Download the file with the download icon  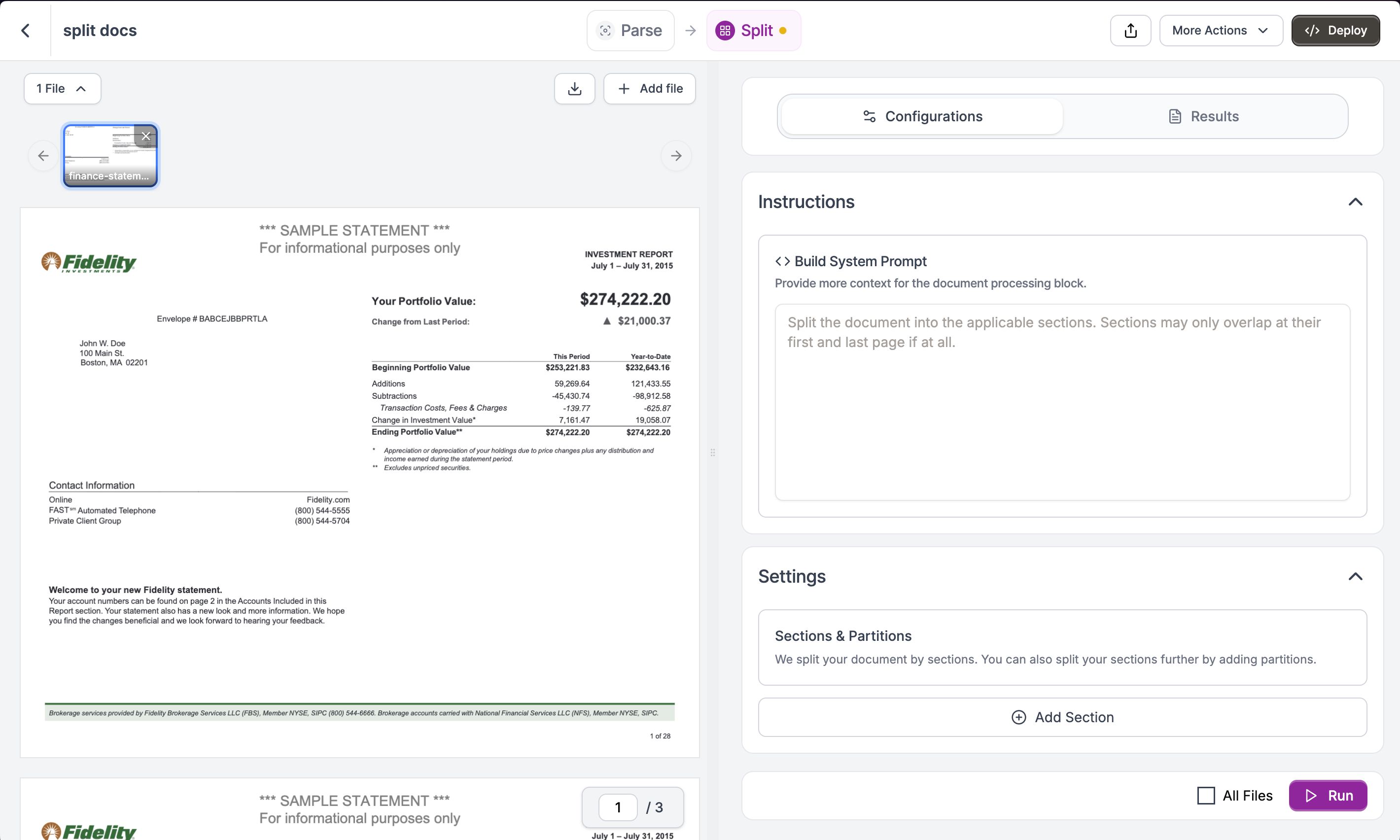tap(574, 89)
